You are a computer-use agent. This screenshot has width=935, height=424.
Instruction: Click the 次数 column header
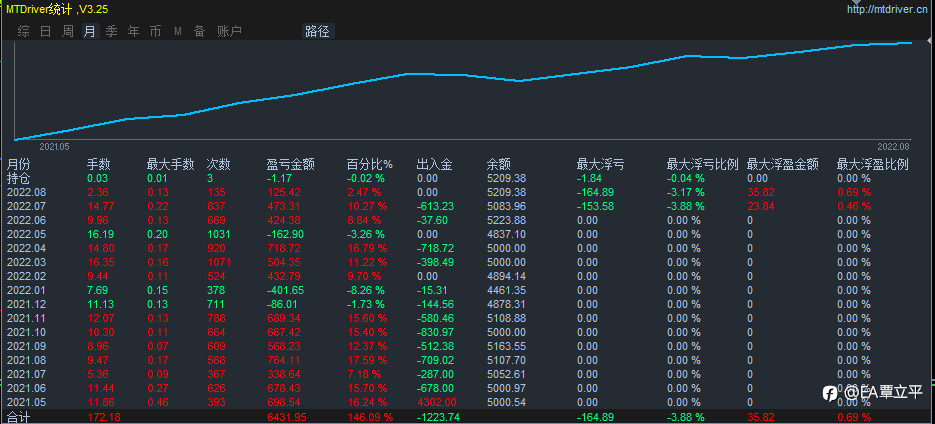(x=218, y=164)
